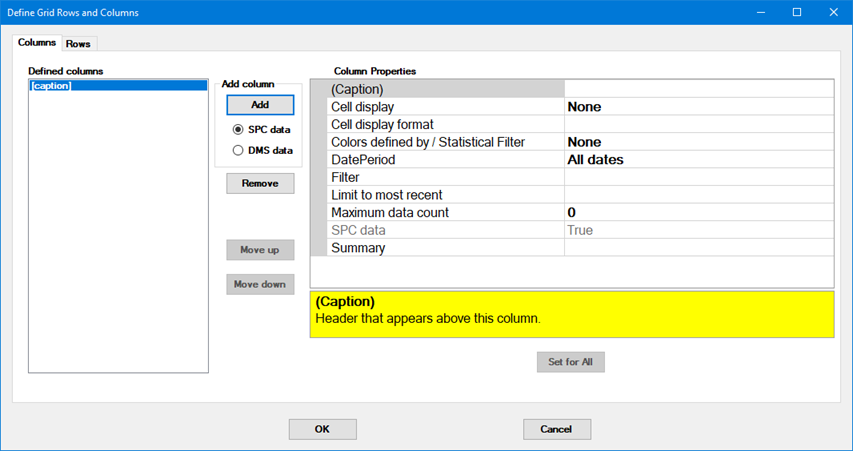Select the SPC data radio button
The width and height of the screenshot is (853, 451).
coord(238,130)
